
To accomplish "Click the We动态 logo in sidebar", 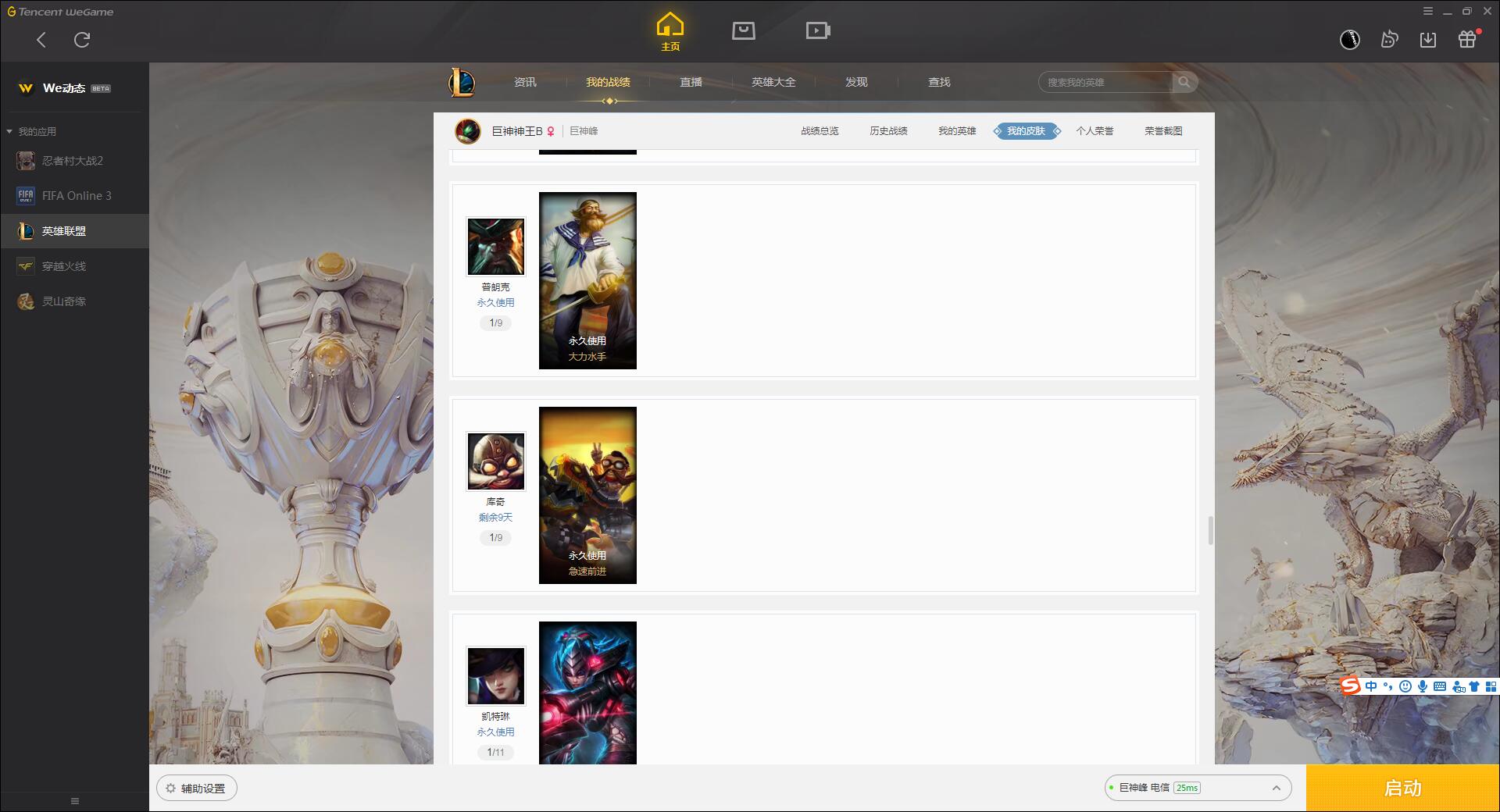I will [x=26, y=88].
